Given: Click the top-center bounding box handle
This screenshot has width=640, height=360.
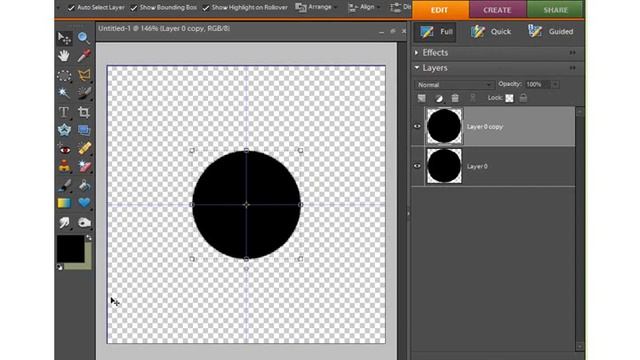Looking at the screenshot, I should click(x=246, y=150).
